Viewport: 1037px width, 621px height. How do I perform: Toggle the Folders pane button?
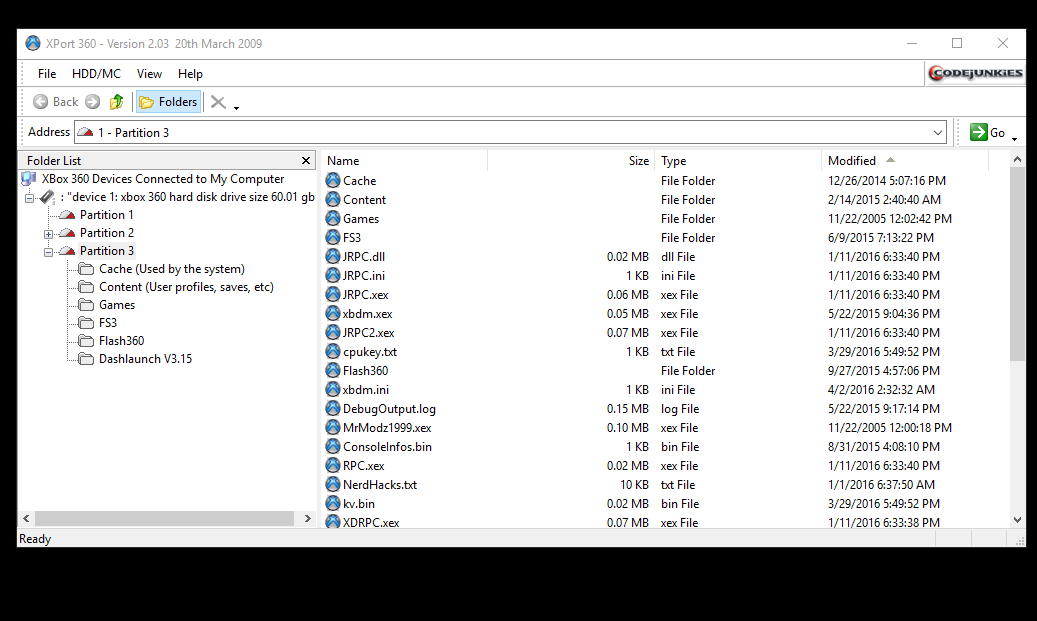pos(168,102)
